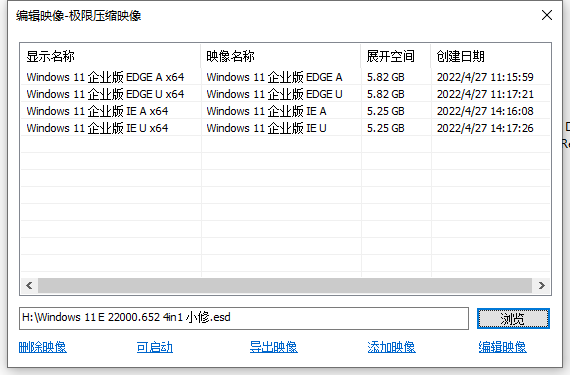The image size is (570, 375).
Task: Sort by the 创建日期 column header
Action: pyautogui.click(x=491, y=56)
